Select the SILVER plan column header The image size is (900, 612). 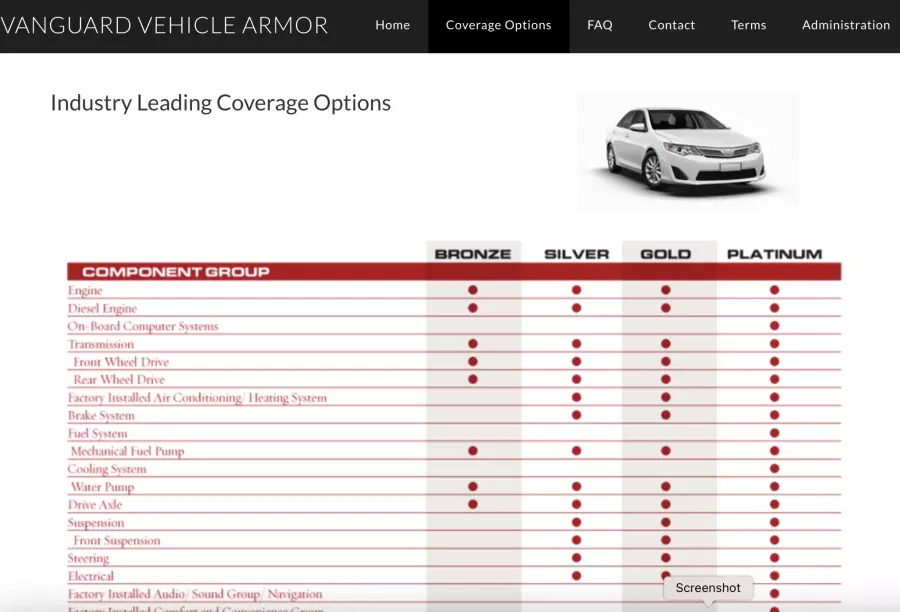click(576, 254)
